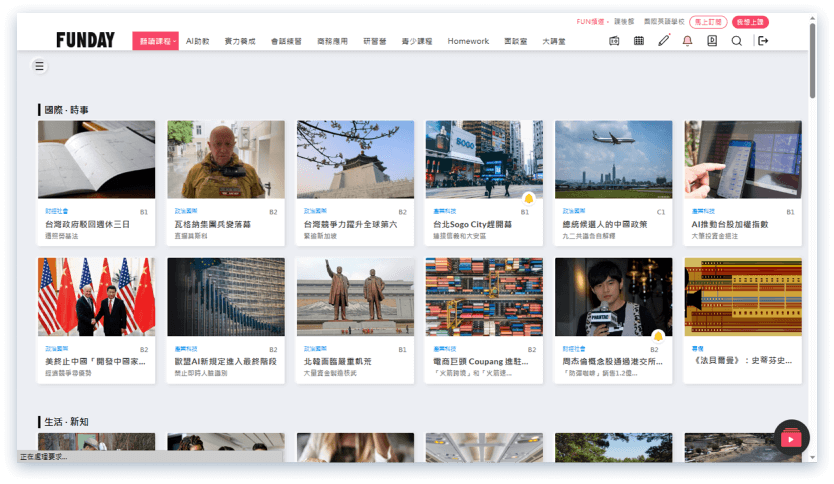Viewport: 834px width, 484px height.
Task: Open the 電商巨頭 Coupang article title
Action: pos(480,362)
